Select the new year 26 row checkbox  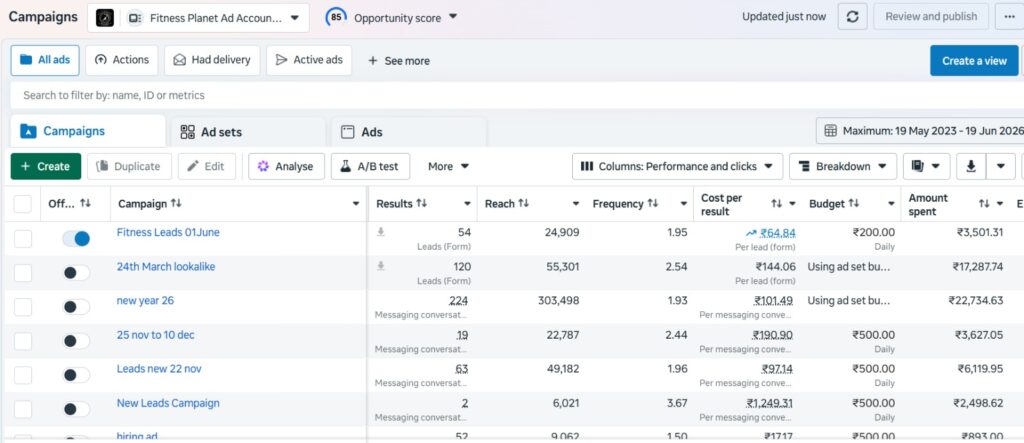click(x=23, y=306)
